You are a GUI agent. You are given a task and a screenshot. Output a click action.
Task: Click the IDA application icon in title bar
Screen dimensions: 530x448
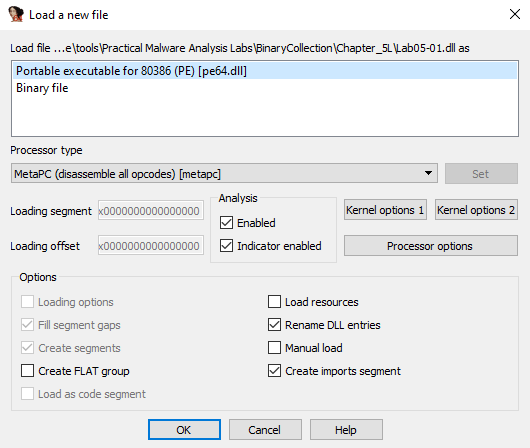tap(16, 15)
